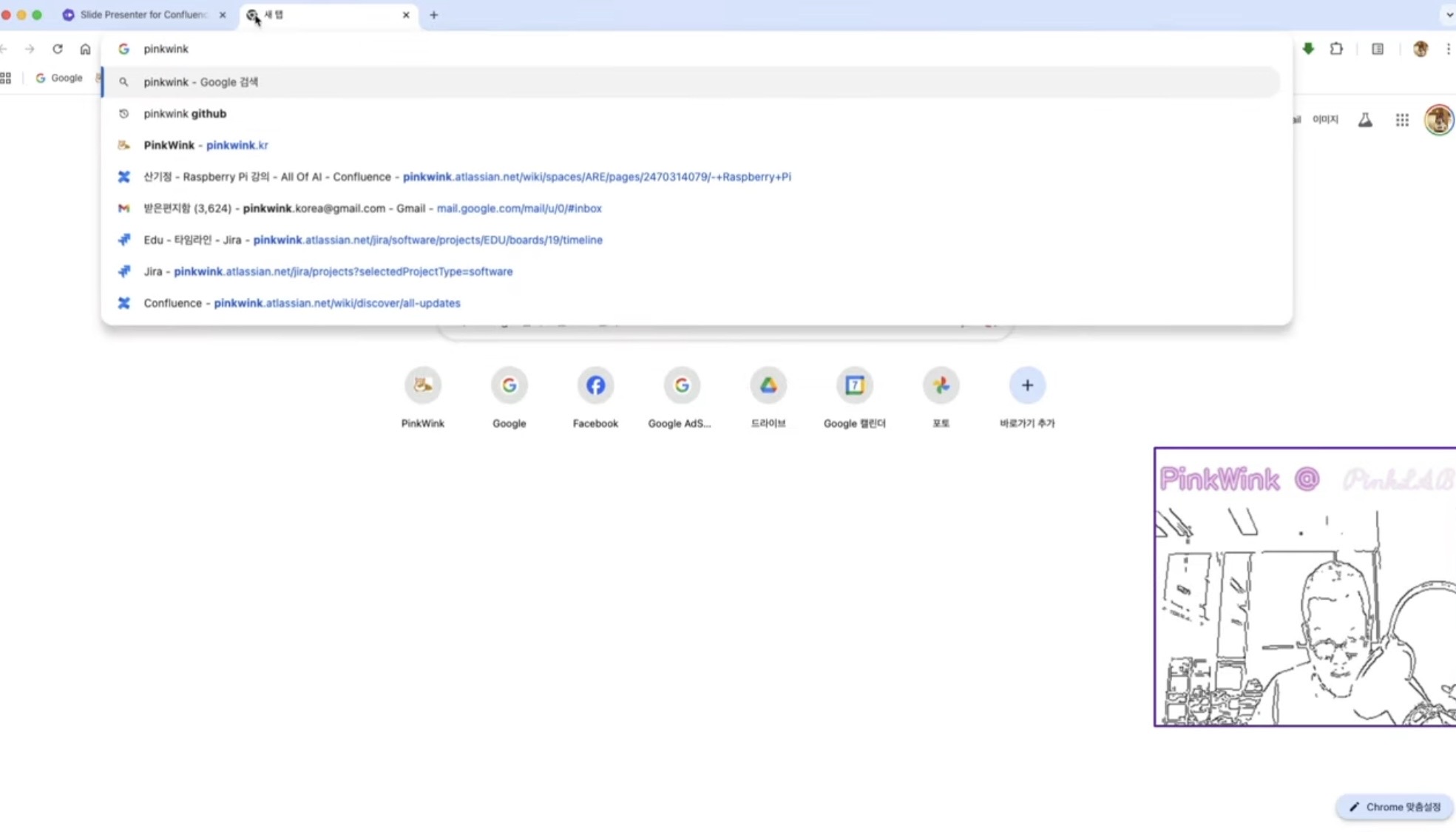Select 'pinkwink - Google 검색' suggestion
The height and width of the screenshot is (832, 1456).
point(691,82)
